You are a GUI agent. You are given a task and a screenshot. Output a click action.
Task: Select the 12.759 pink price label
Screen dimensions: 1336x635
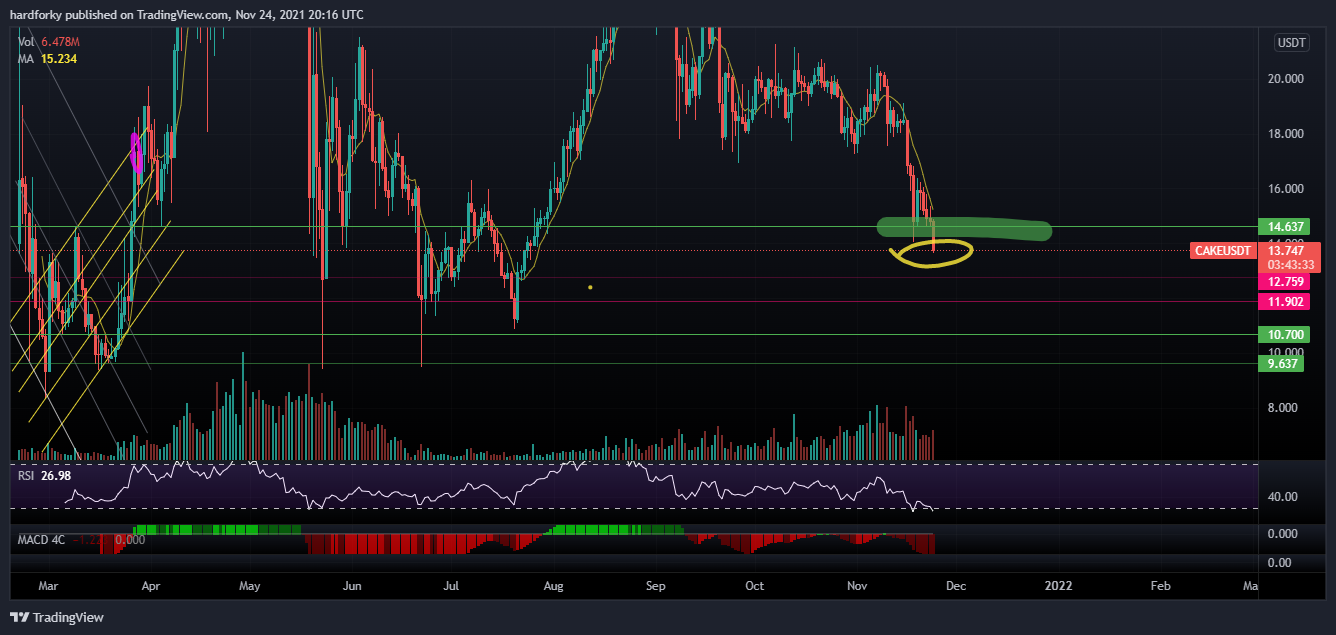(x=1283, y=283)
